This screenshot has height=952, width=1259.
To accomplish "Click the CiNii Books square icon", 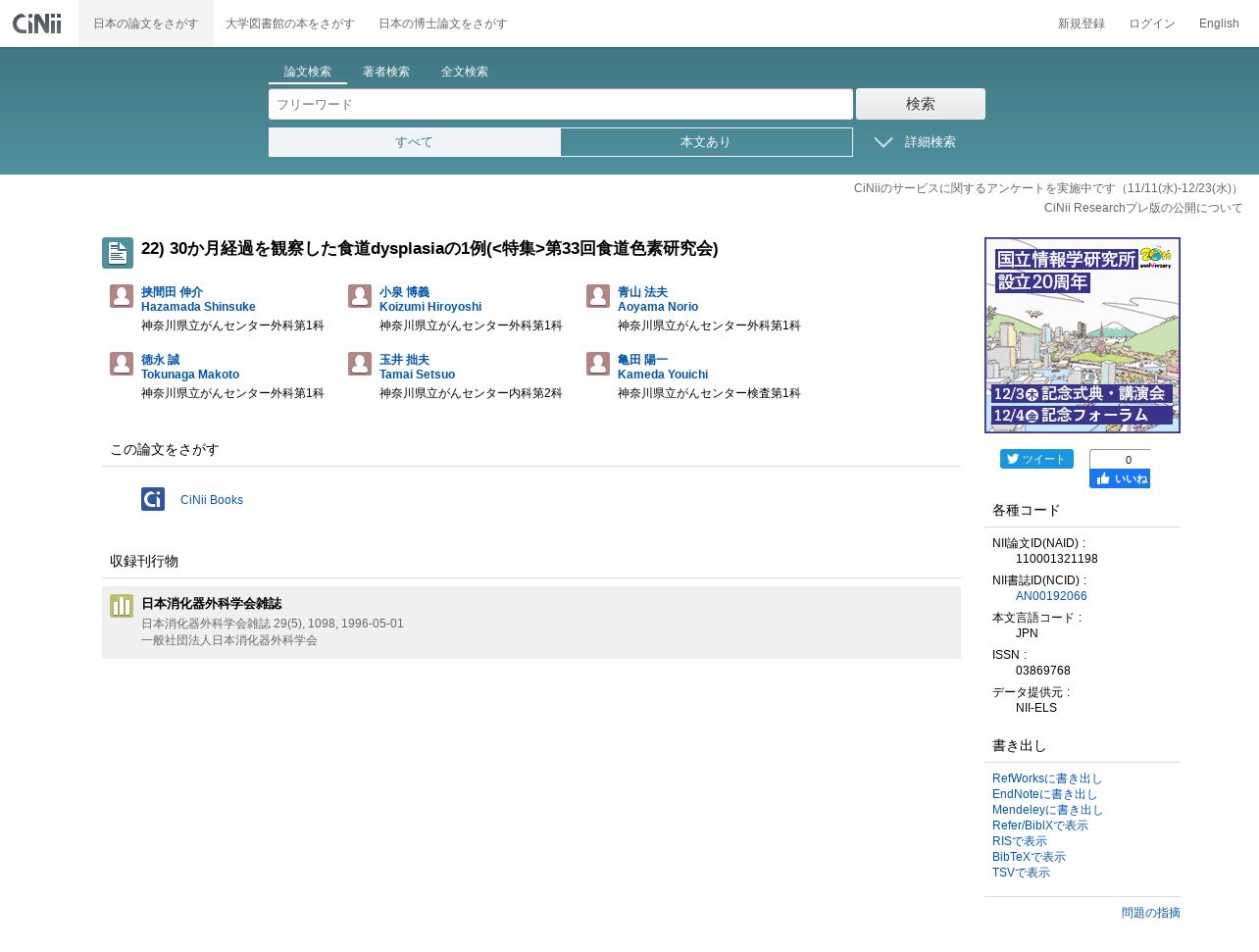I will [153, 499].
